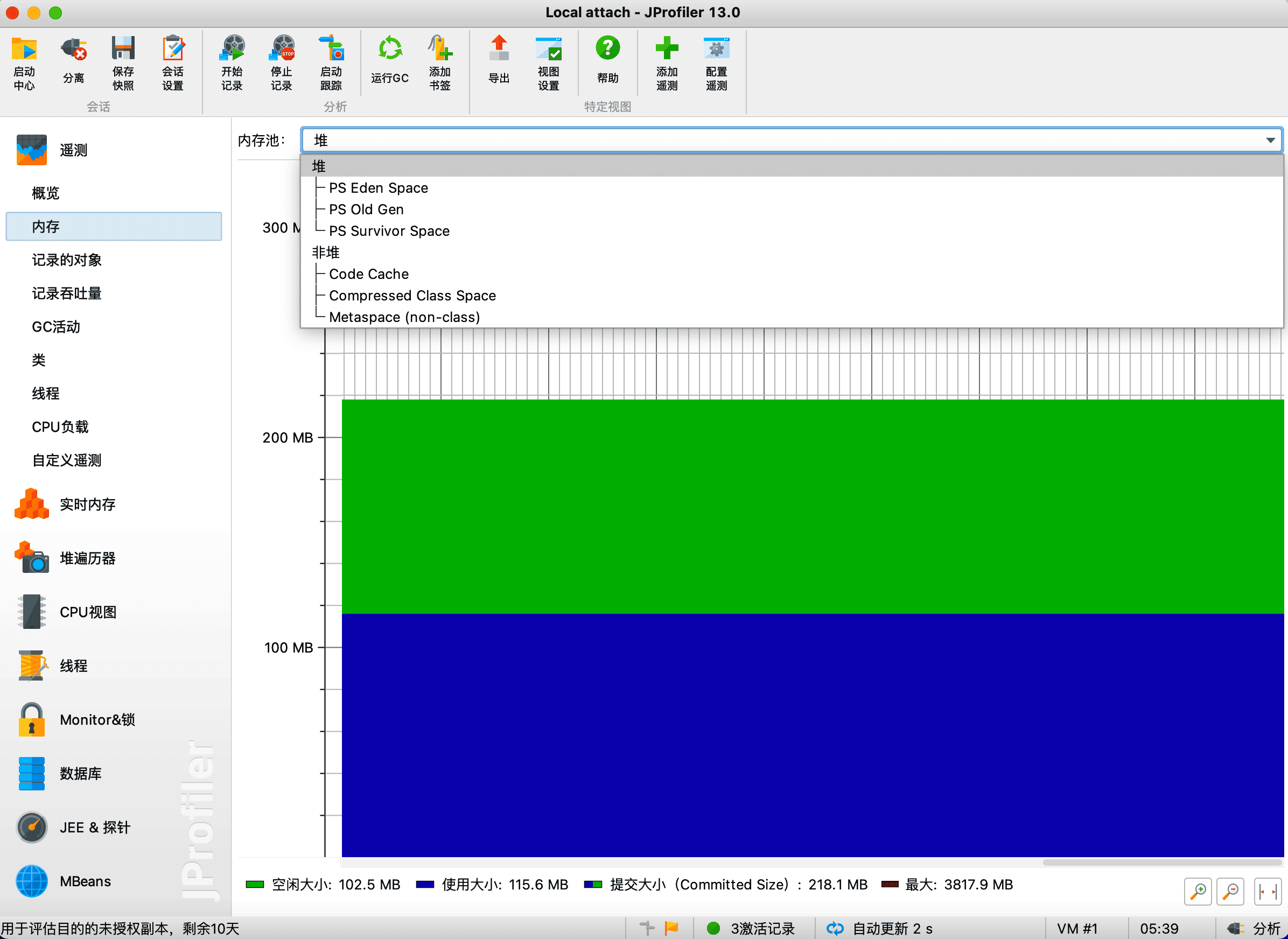Open the Heap Walker (堆遍历器) section
The height and width of the screenshot is (939, 1288).
coord(87,558)
